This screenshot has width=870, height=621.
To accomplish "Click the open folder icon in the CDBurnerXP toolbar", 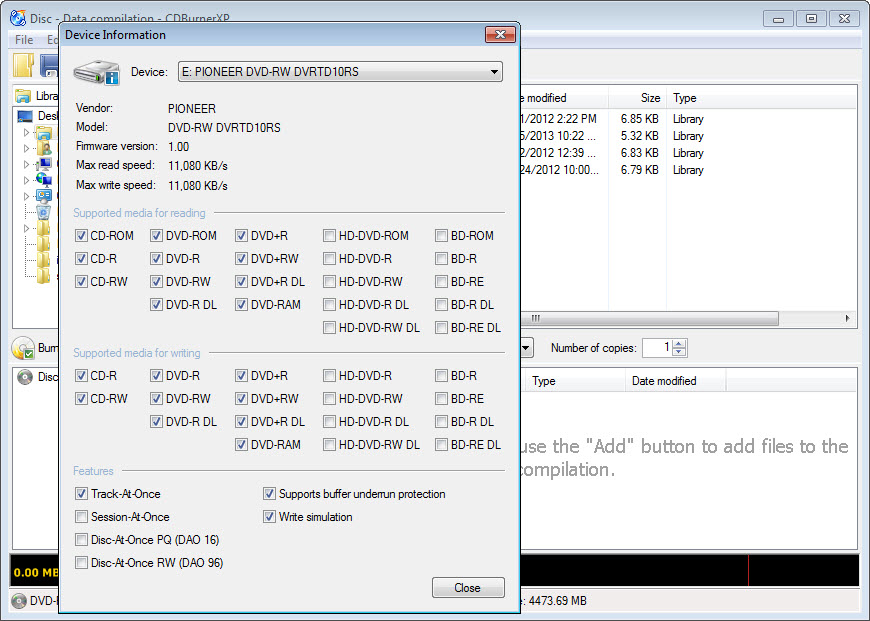I will click(x=23, y=65).
